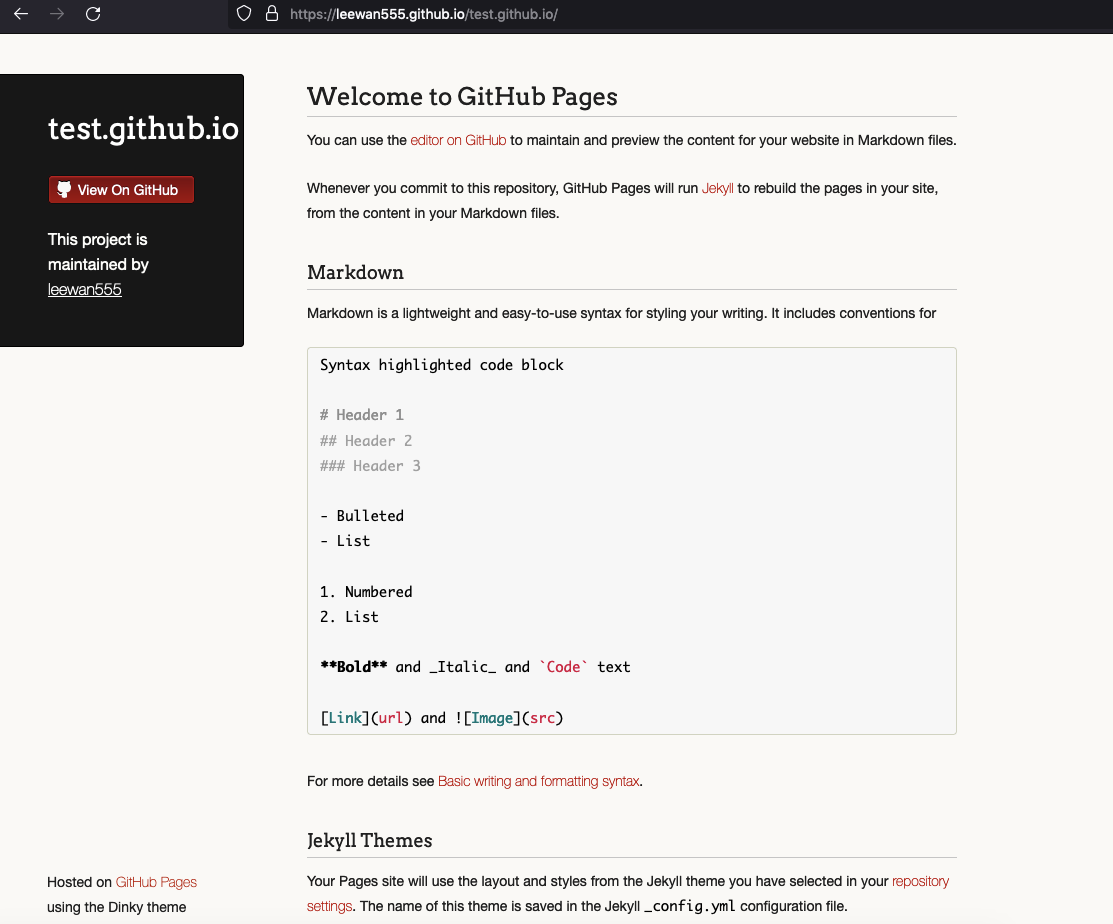The height and width of the screenshot is (924, 1113).
Task: Click the GitHub octocat icon in the button
Action: tap(64, 189)
